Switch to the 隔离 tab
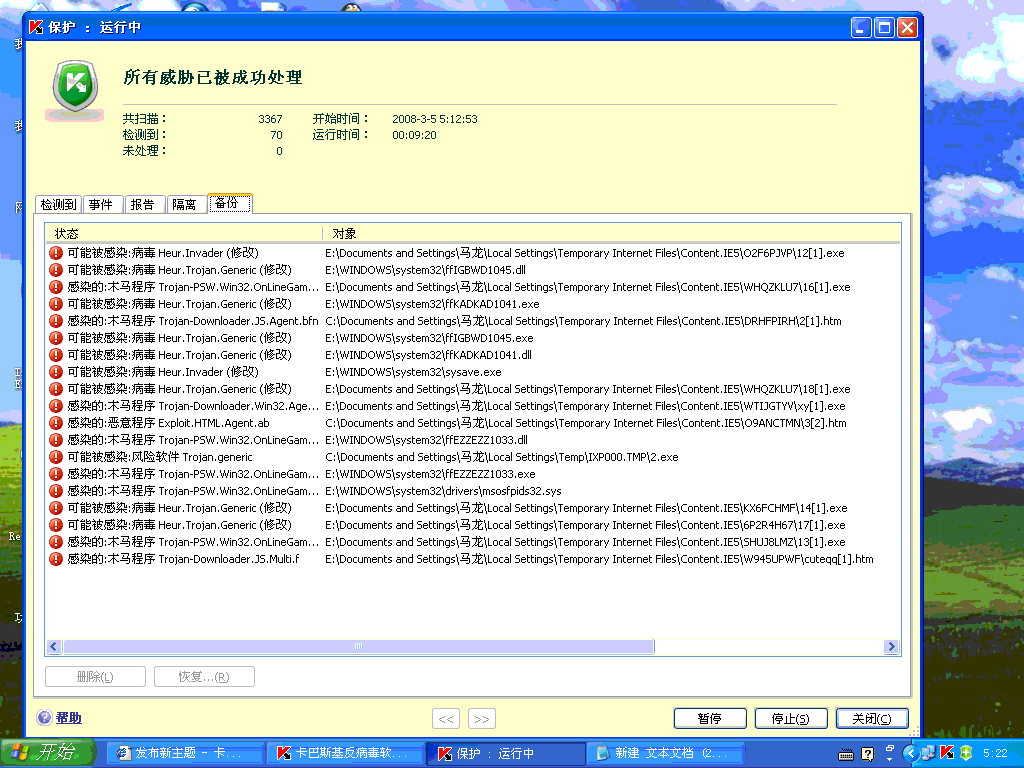1024x768 pixels. [x=185, y=204]
